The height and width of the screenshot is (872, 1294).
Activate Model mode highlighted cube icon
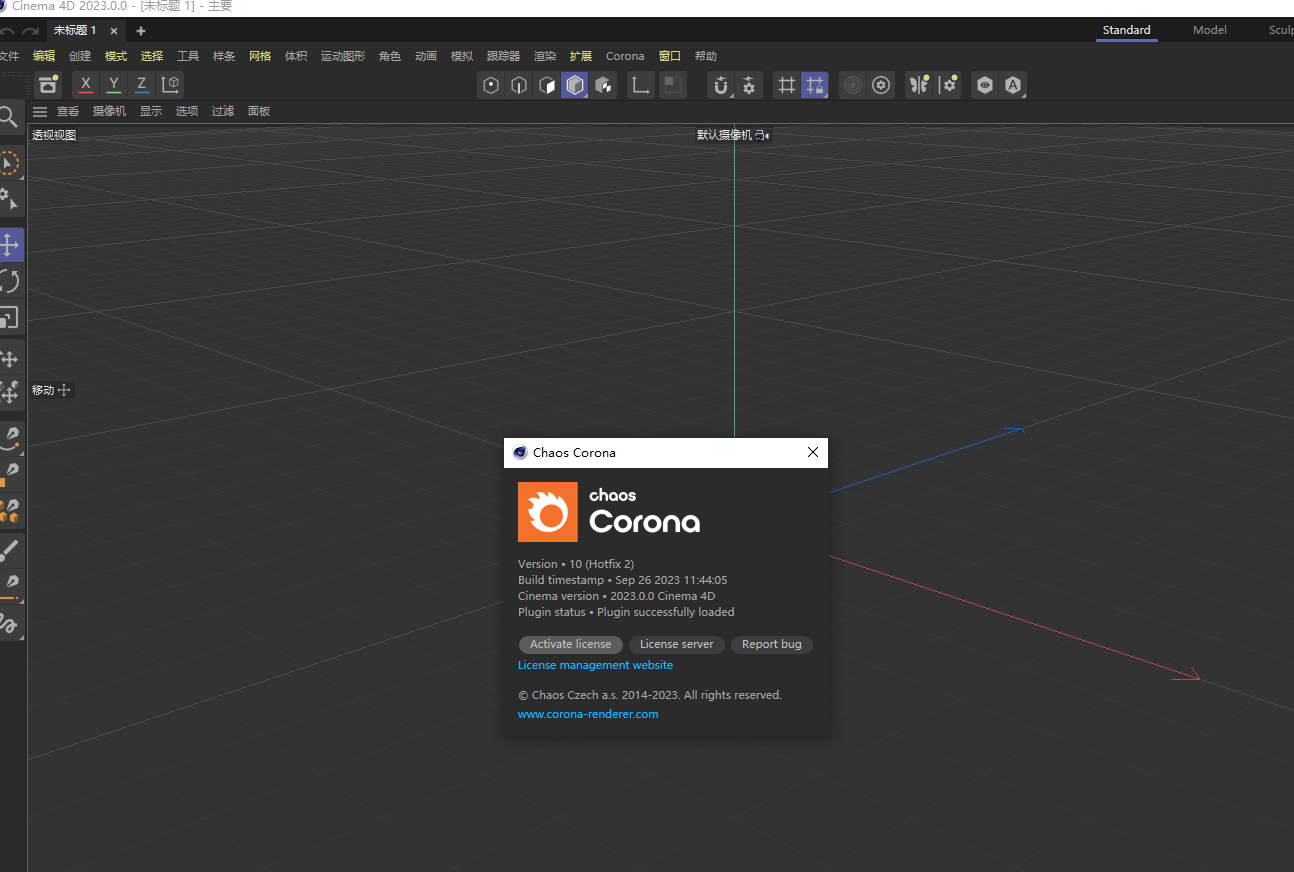[x=574, y=85]
